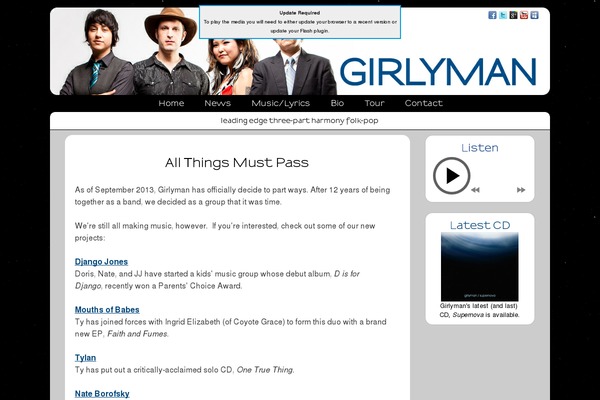
Task: Open the Bio page
Action: coord(337,103)
